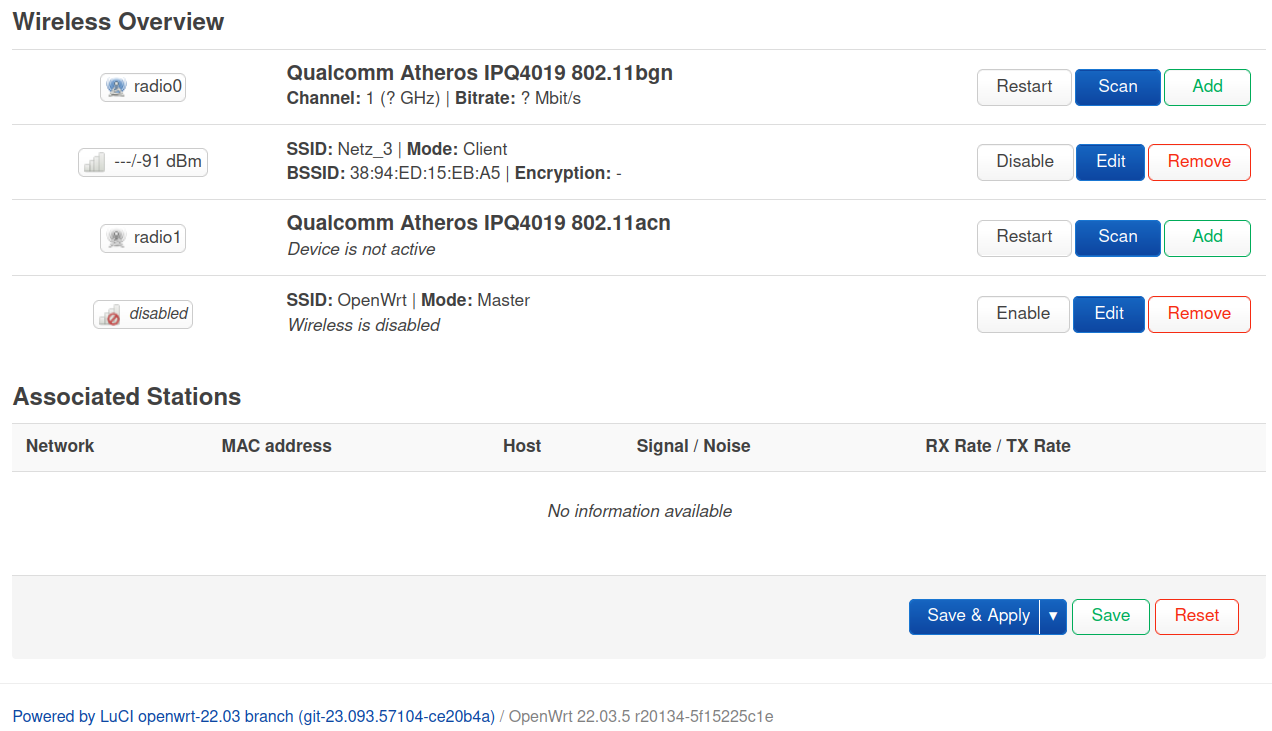Add a new network to radio1
The image size is (1272, 731).
[x=1207, y=238]
